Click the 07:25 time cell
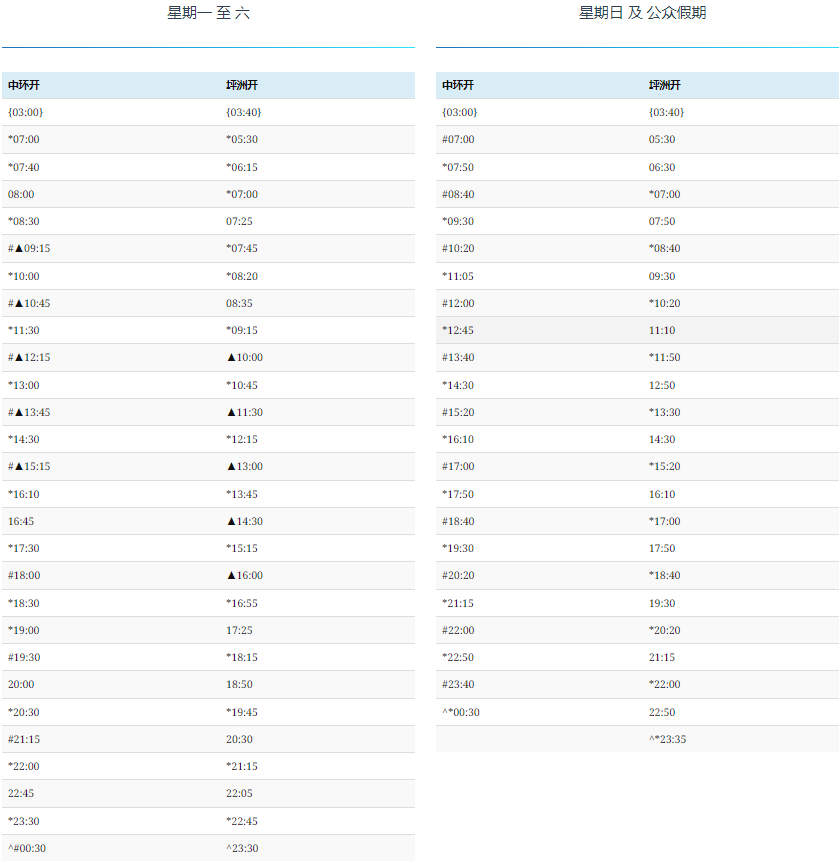Viewport: 839px width, 864px height. click(x=239, y=221)
